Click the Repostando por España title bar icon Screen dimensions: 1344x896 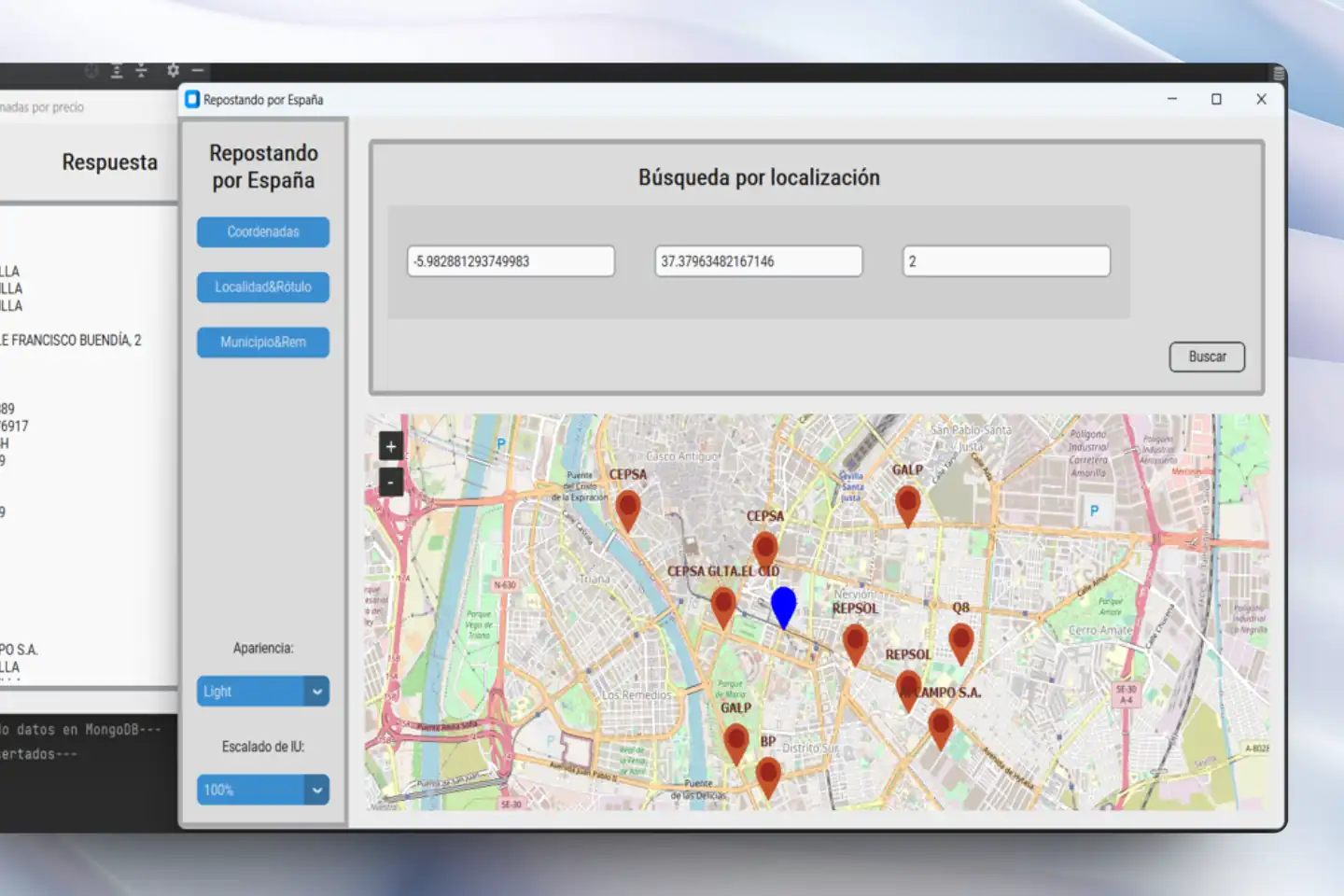(192, 99)
